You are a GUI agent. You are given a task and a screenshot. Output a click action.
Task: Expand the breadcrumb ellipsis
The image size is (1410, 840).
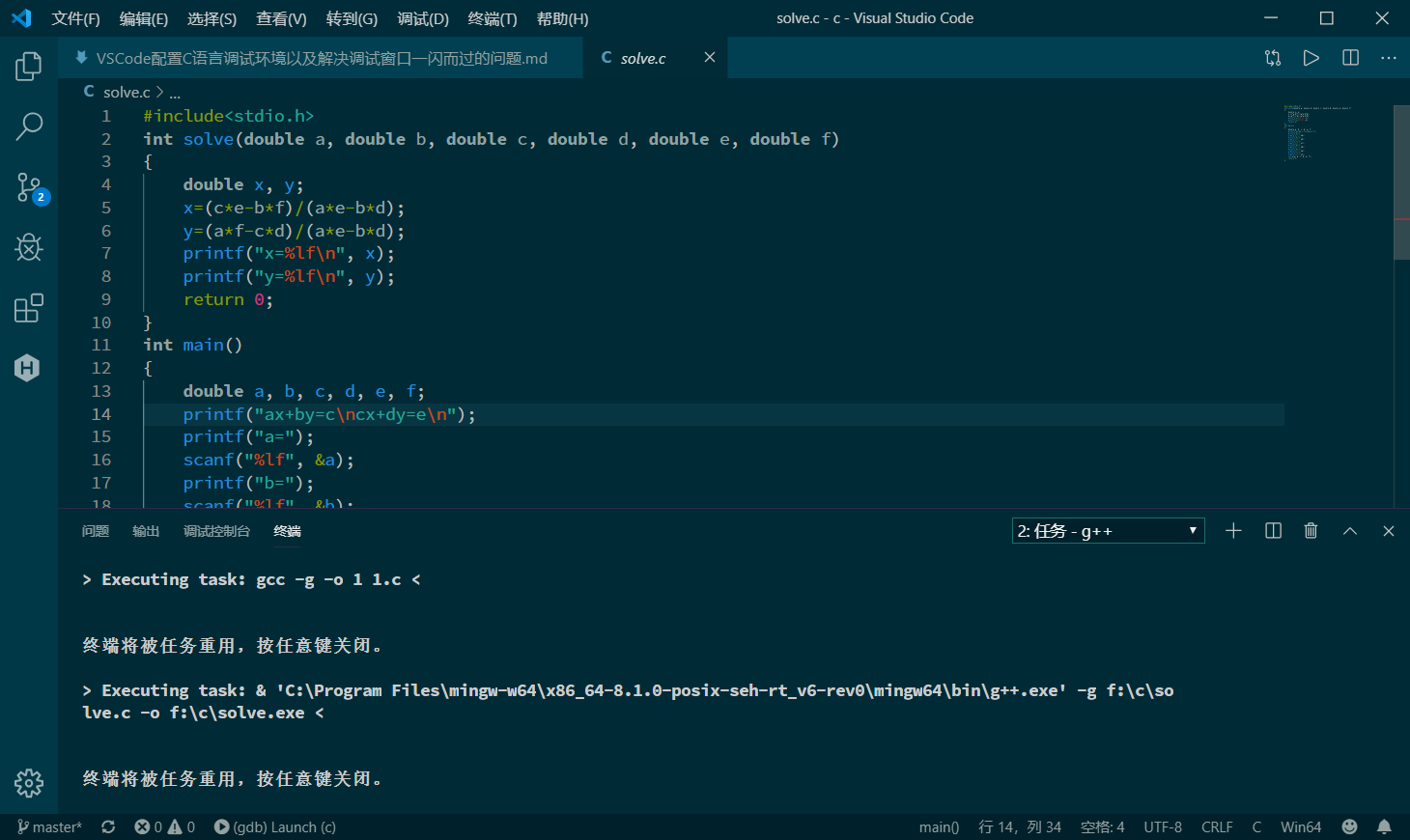click(175, 93)
